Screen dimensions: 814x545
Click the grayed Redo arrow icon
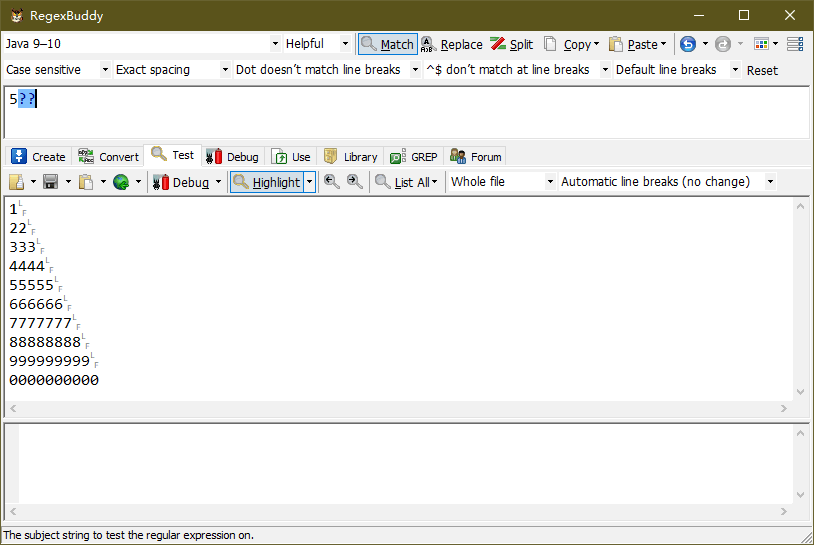[723, 44]
